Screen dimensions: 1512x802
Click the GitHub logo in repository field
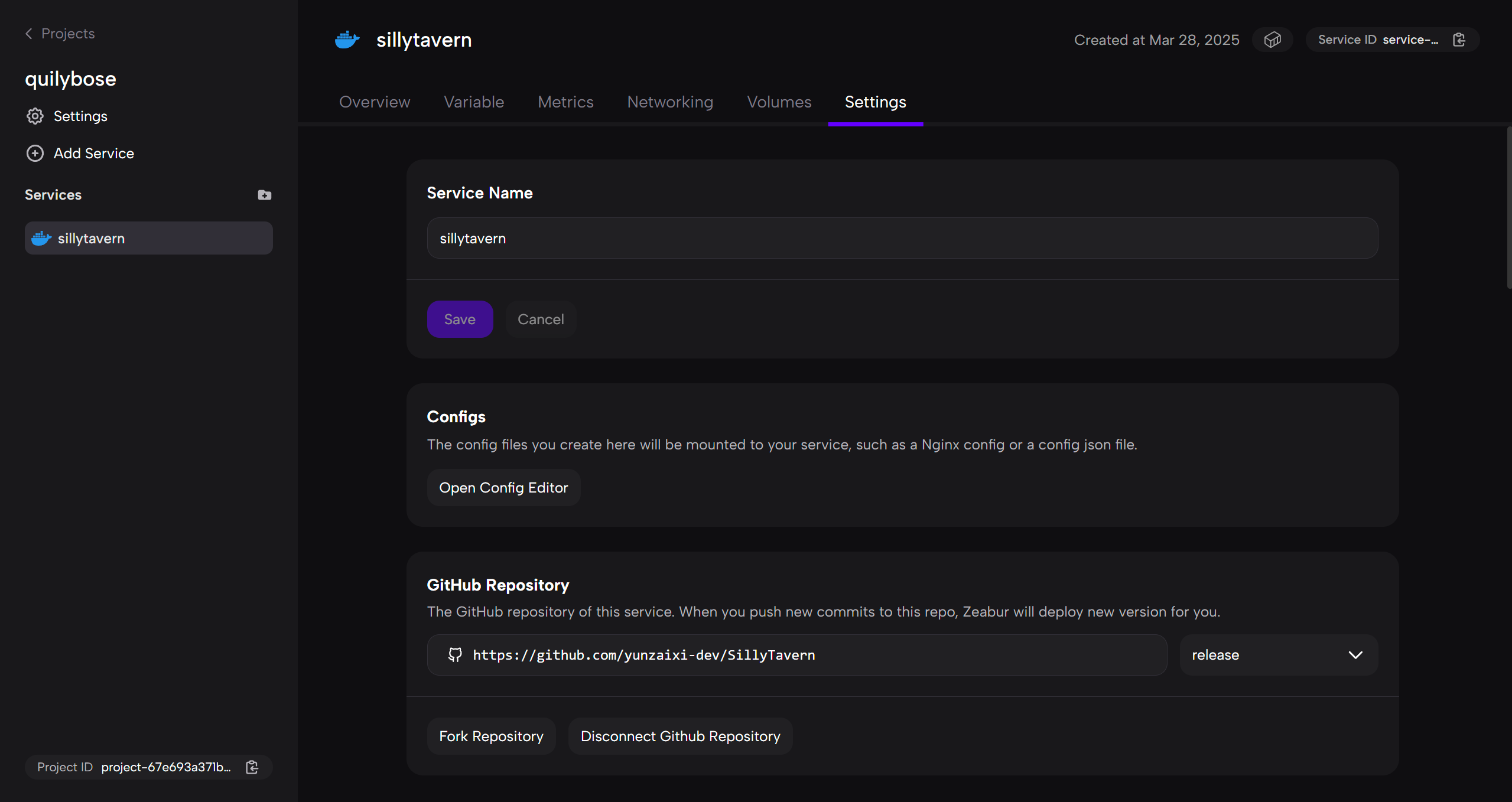pyautogui.click(x=455, y=654)
